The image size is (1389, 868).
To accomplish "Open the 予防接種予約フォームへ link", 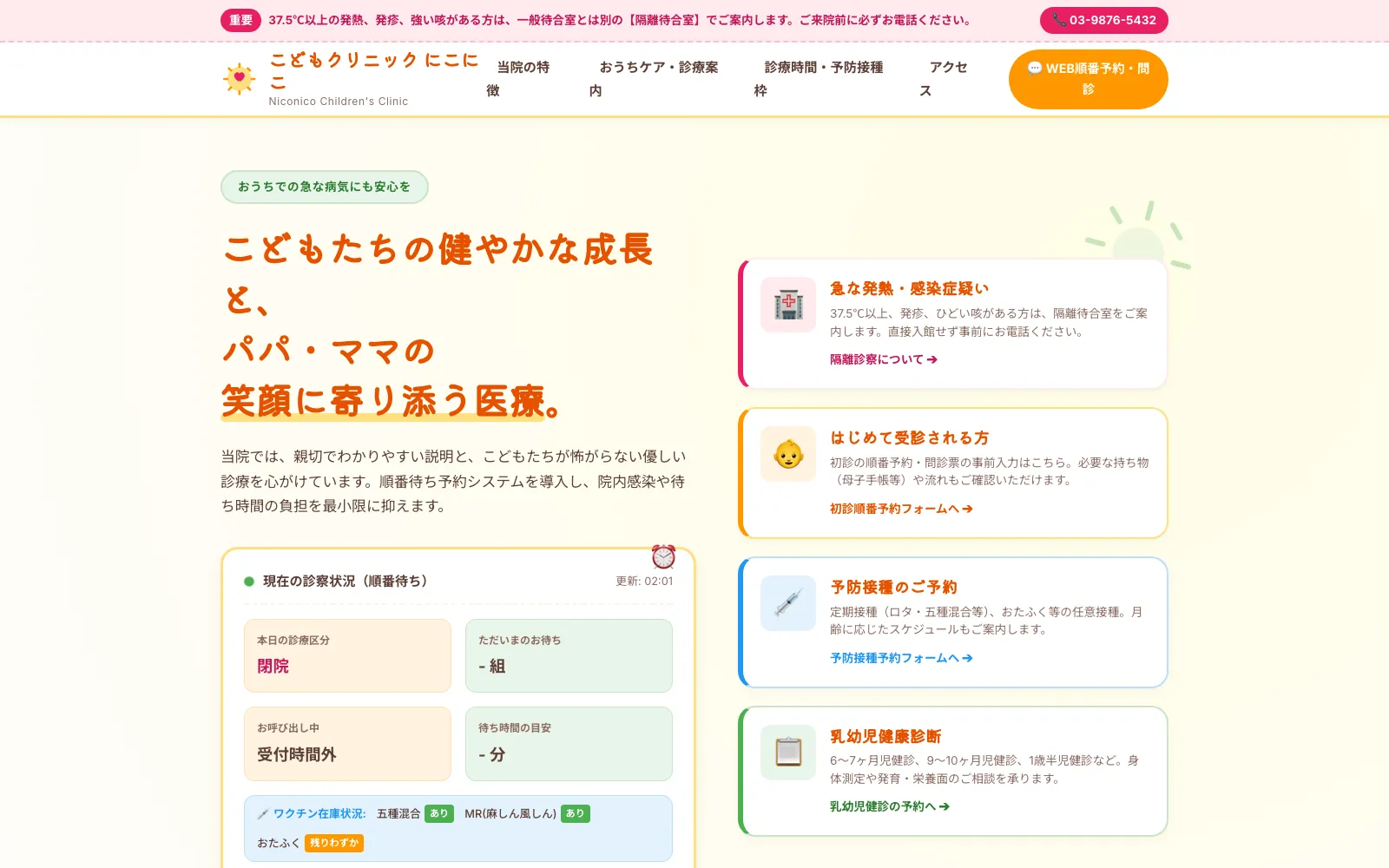I will tap(901, 658).
